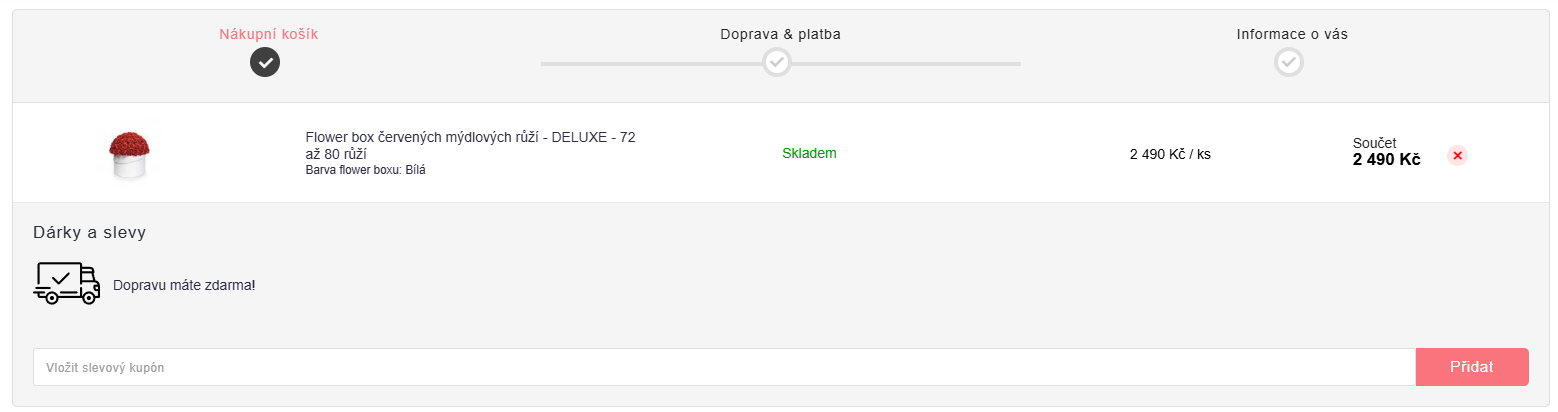Screen dimensions: 1558x412
Task: Click the dark checkmark circle under Nákupní košík
Action: [265, 63]
